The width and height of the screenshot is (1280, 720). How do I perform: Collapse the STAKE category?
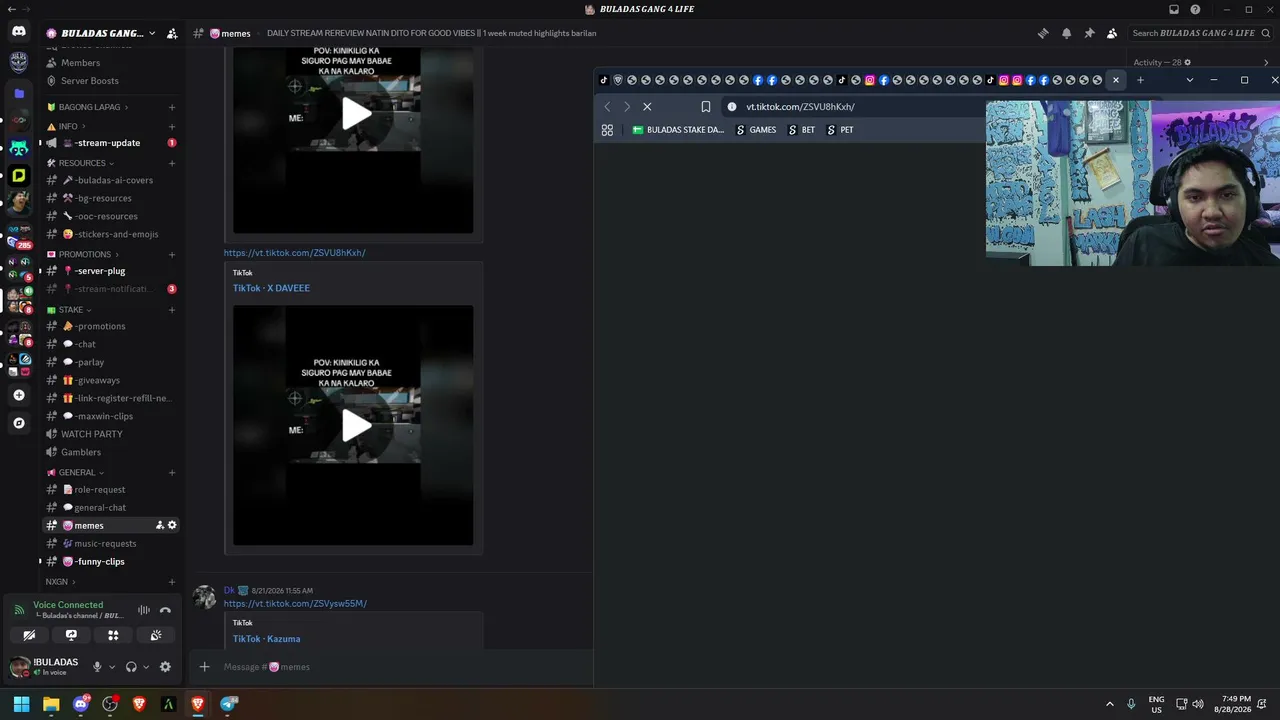71,310
